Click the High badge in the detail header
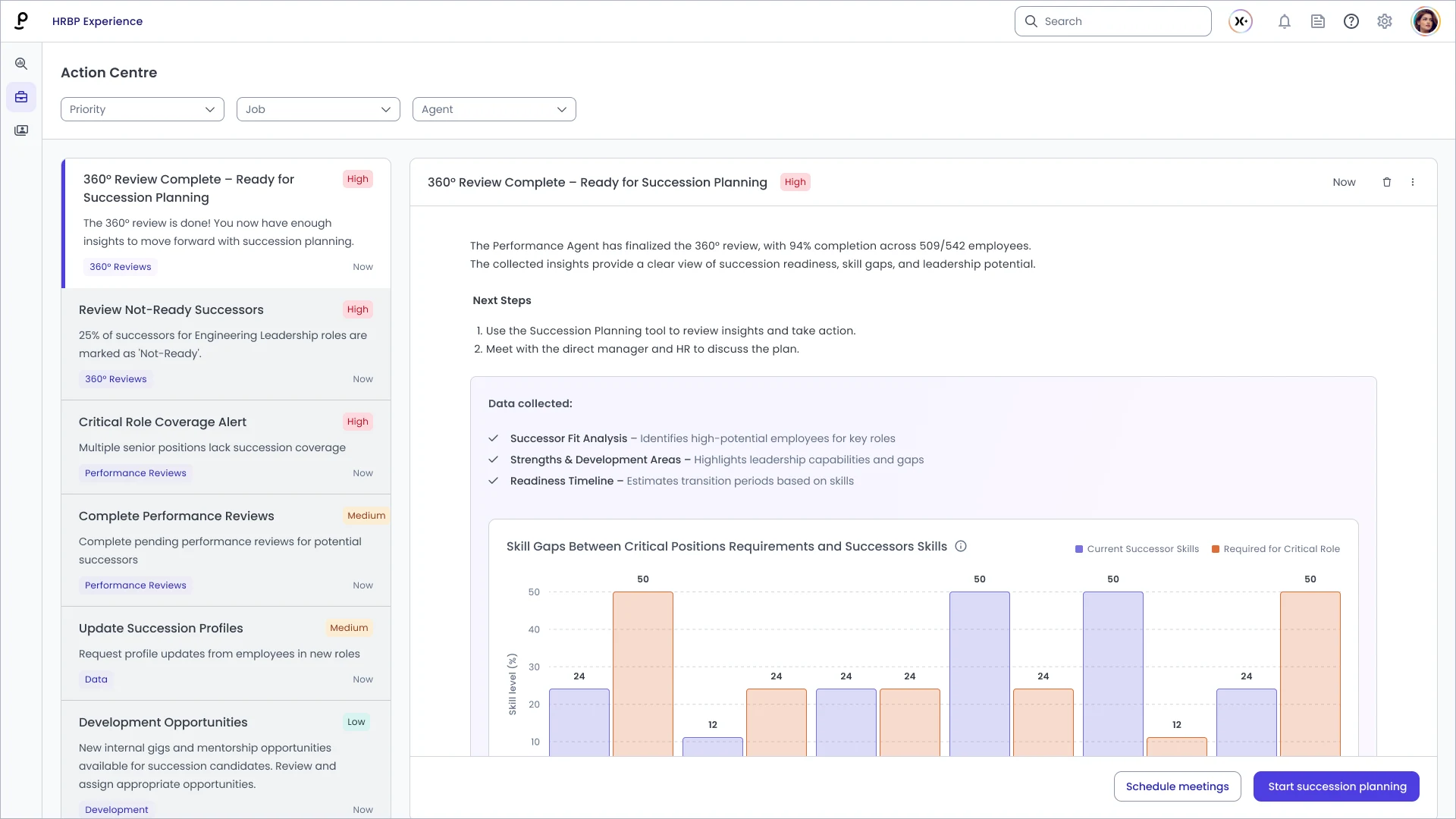The image size is (1456, 819). (x=795, y=182)
